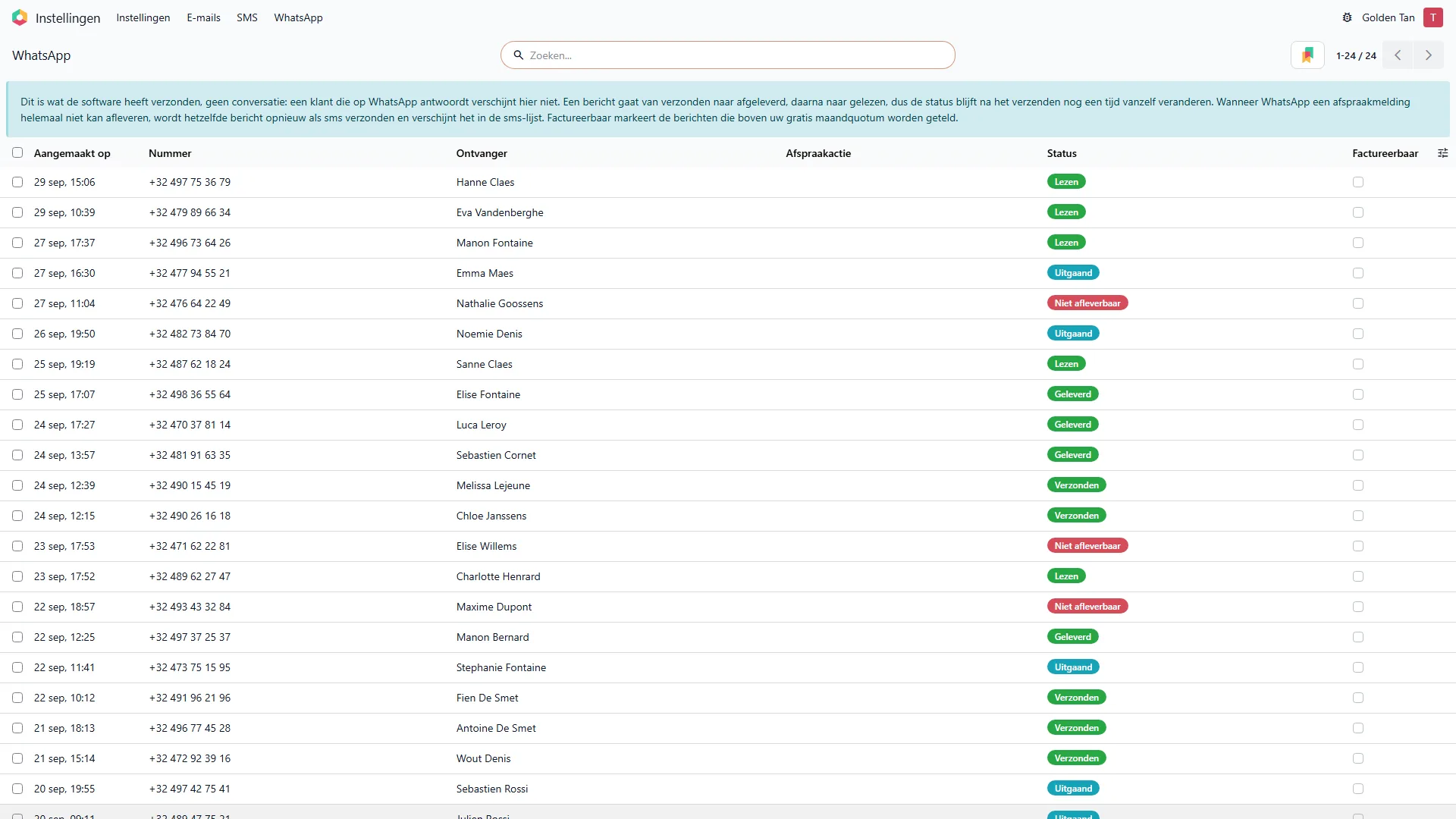This screenshot has width=1456, height=819.
Task: Select the row checkbox for Hanne Claes
Action: 17,182
